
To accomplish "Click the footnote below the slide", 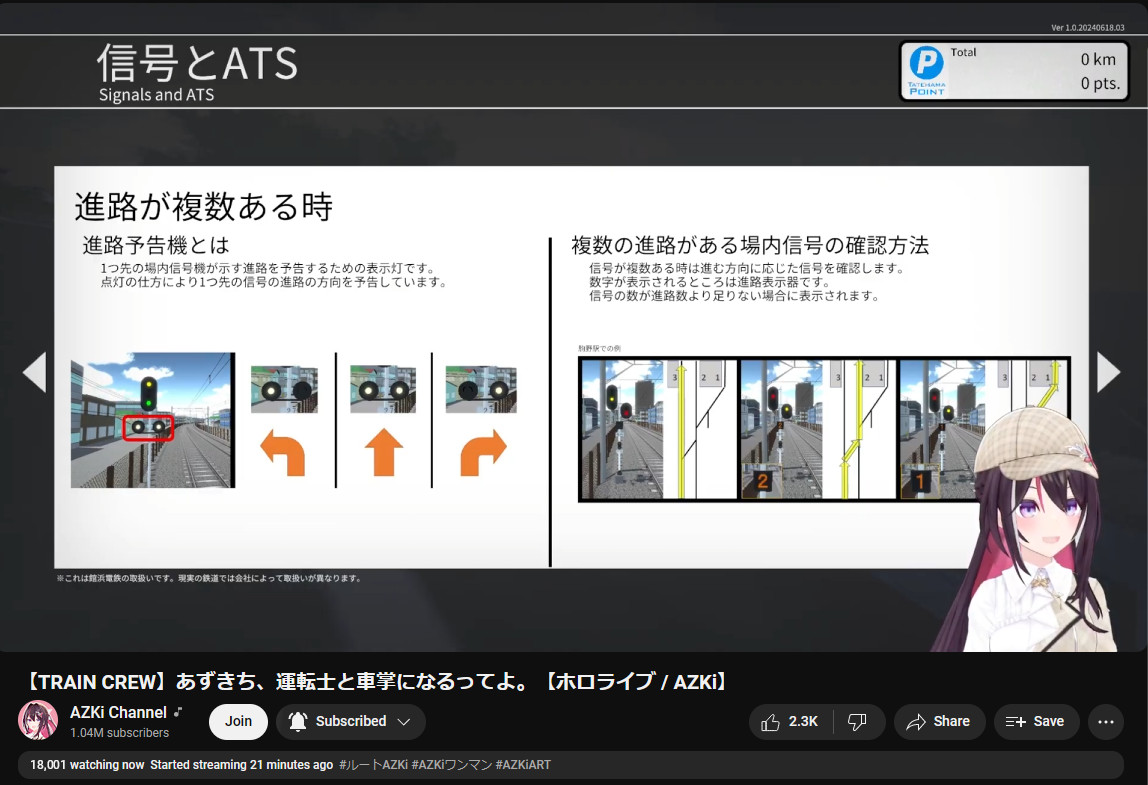I will (209, 578).
